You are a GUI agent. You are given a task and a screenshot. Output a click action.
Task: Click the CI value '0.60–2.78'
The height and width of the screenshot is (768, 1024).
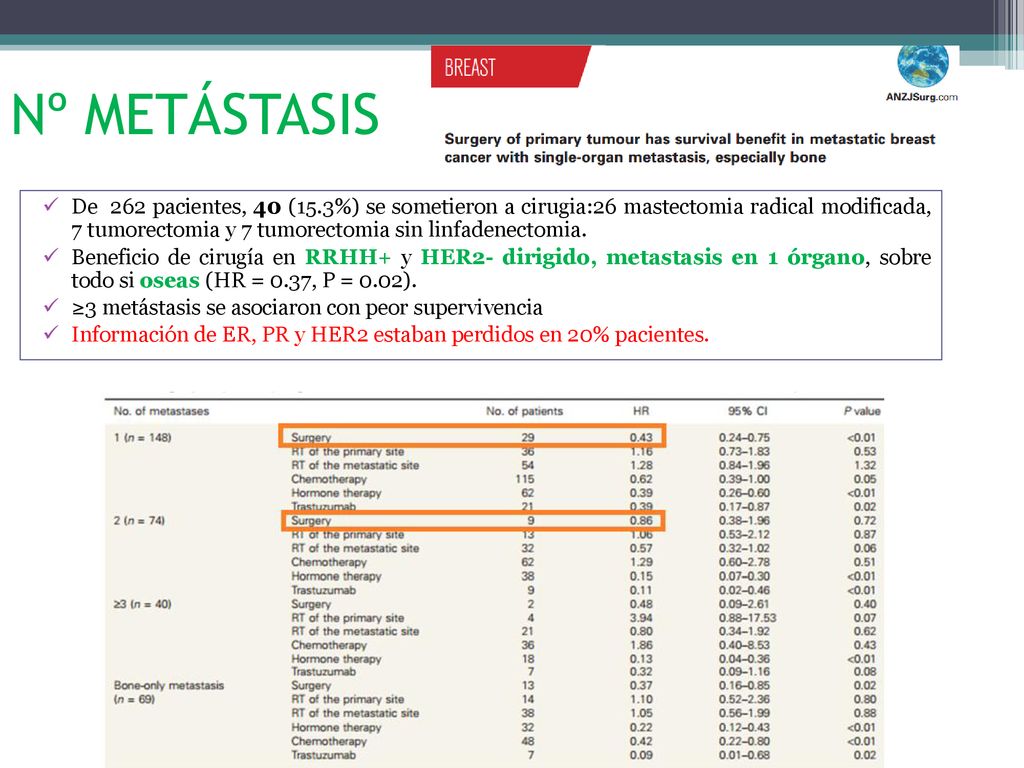[x=744, y=562]
